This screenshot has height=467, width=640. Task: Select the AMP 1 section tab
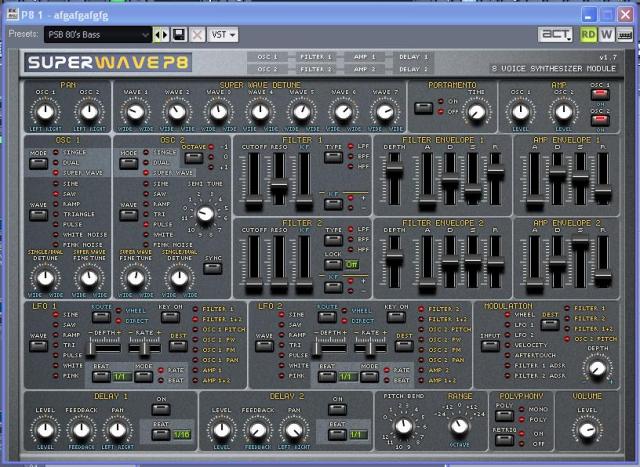pyautogui.click(x=364, y=57)
